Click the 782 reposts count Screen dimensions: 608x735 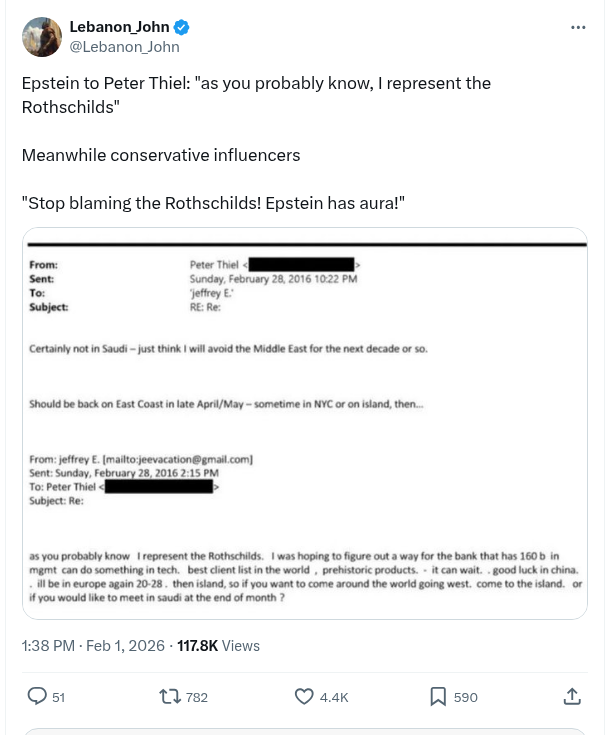click(x=197, y=697)
